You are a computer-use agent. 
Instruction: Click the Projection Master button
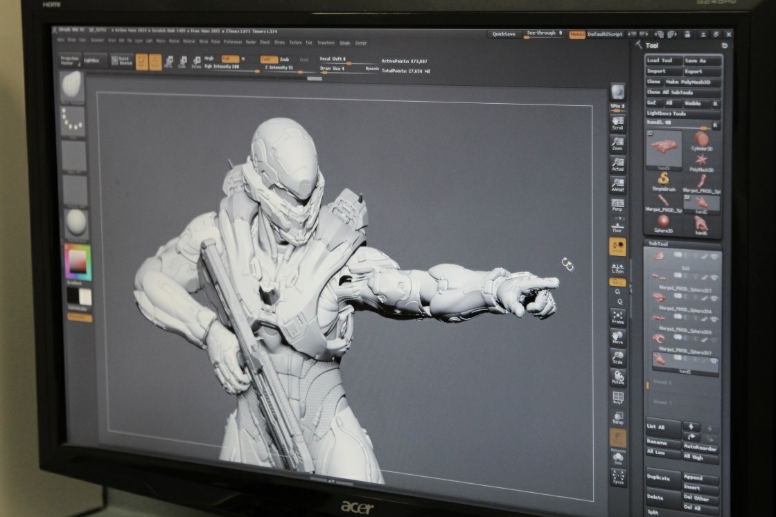pos(70,60)
